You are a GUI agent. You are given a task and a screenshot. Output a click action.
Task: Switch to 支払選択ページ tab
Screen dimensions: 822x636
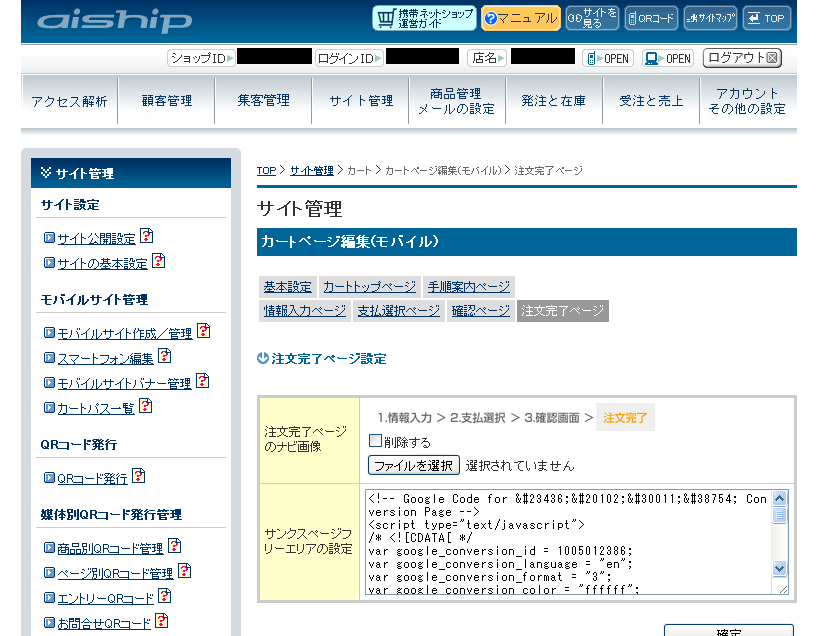398,310
